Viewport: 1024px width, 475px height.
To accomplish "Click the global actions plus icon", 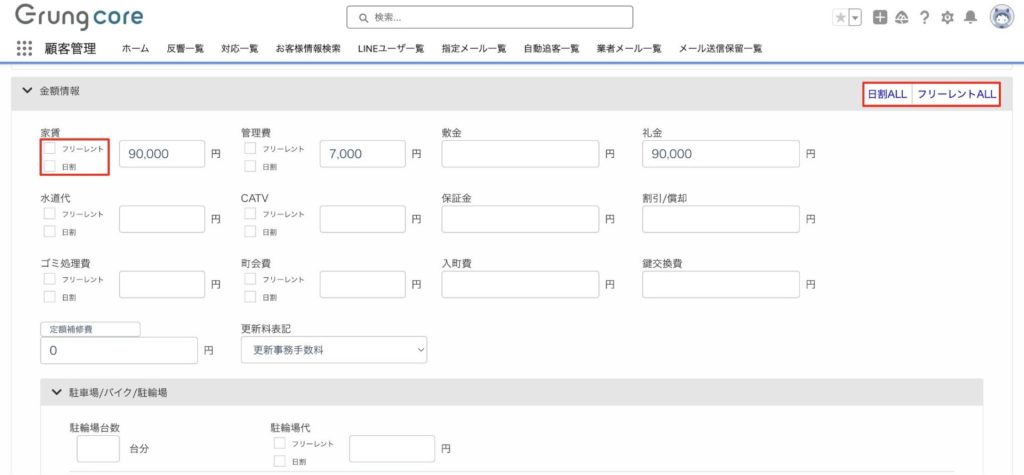I will pos(879,17).
